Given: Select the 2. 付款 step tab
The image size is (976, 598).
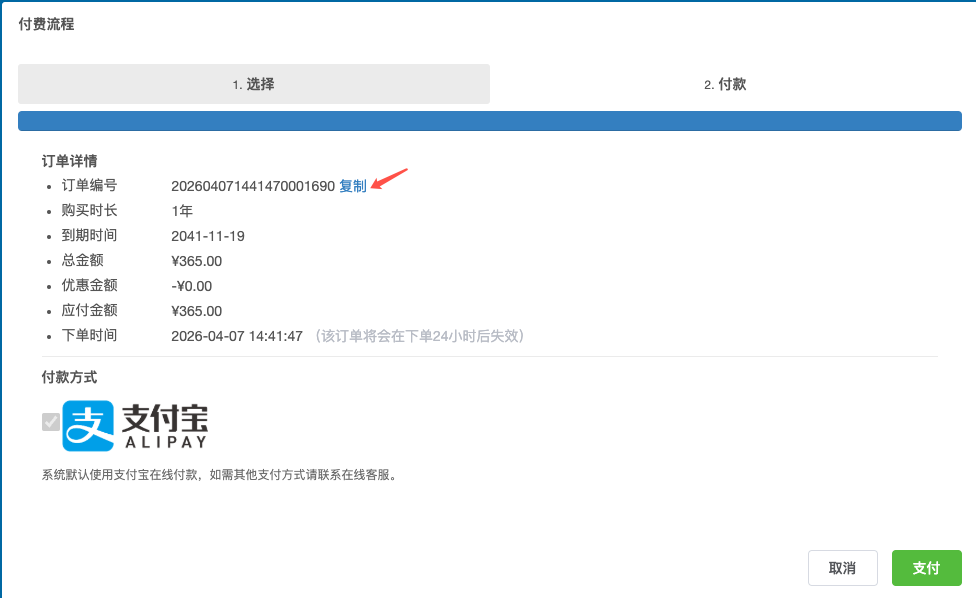Looking at the screenshot, I should [725, 85].
